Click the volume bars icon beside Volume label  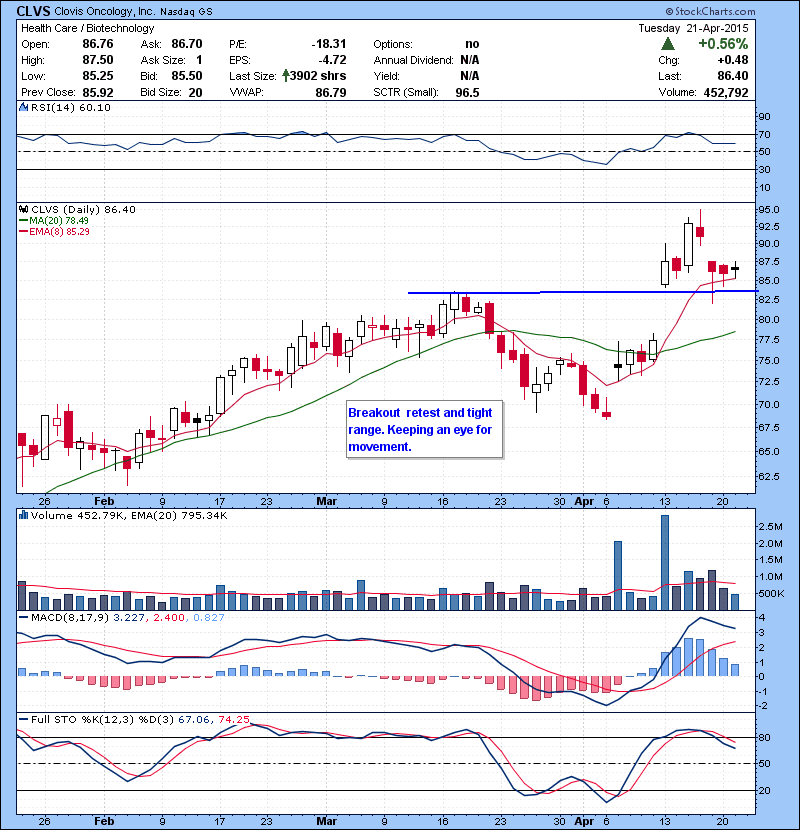23,515
